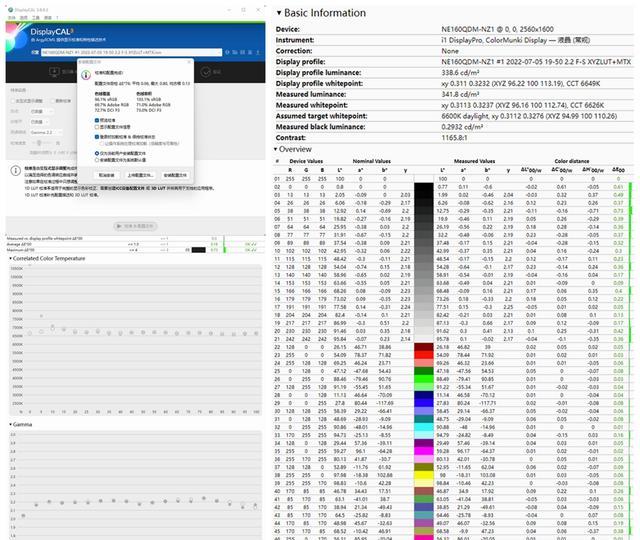Open the Gamma 2.2 tone curve dropdown

tap(46, 132)
